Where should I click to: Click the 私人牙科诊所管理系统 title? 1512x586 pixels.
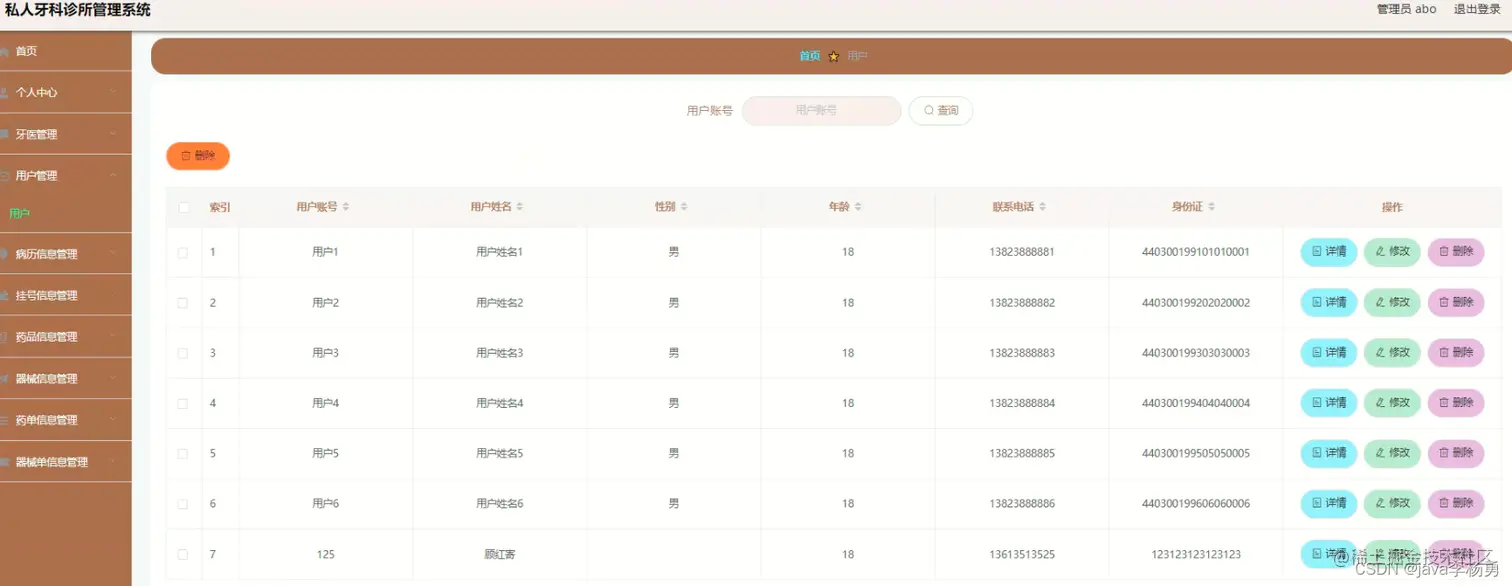(78, 10)
